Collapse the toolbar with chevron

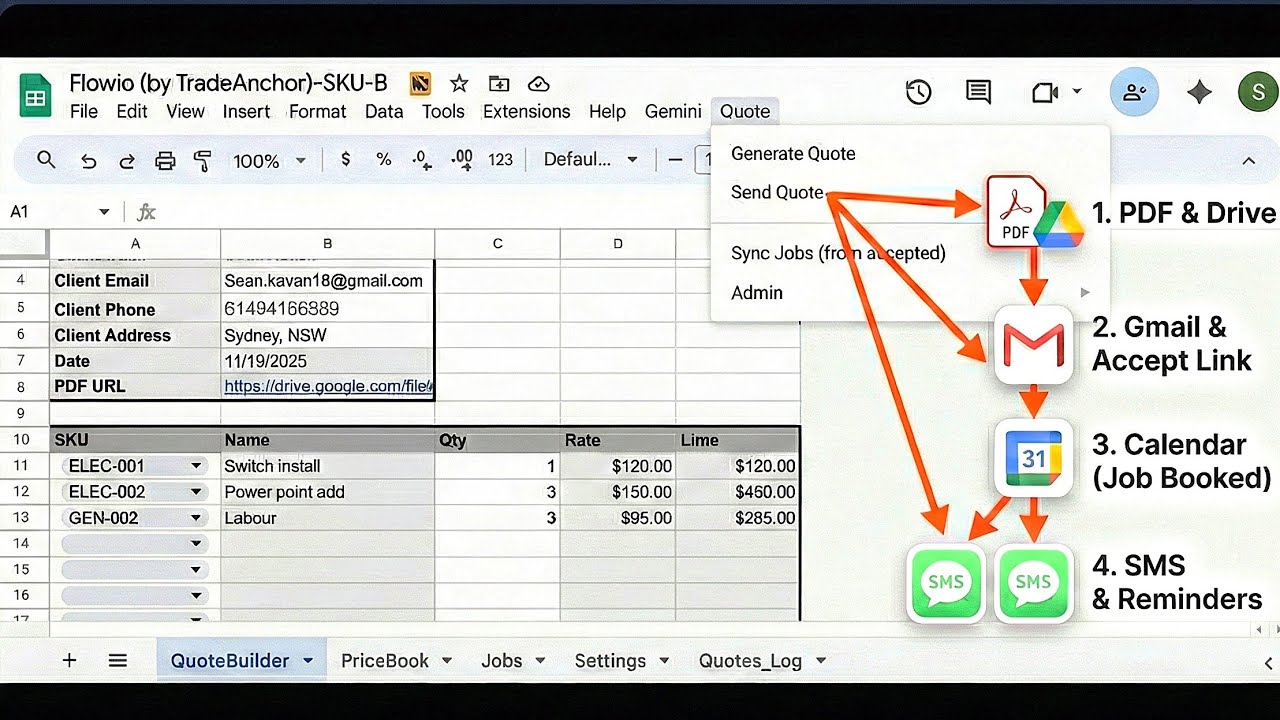(x=1248, y=160)
